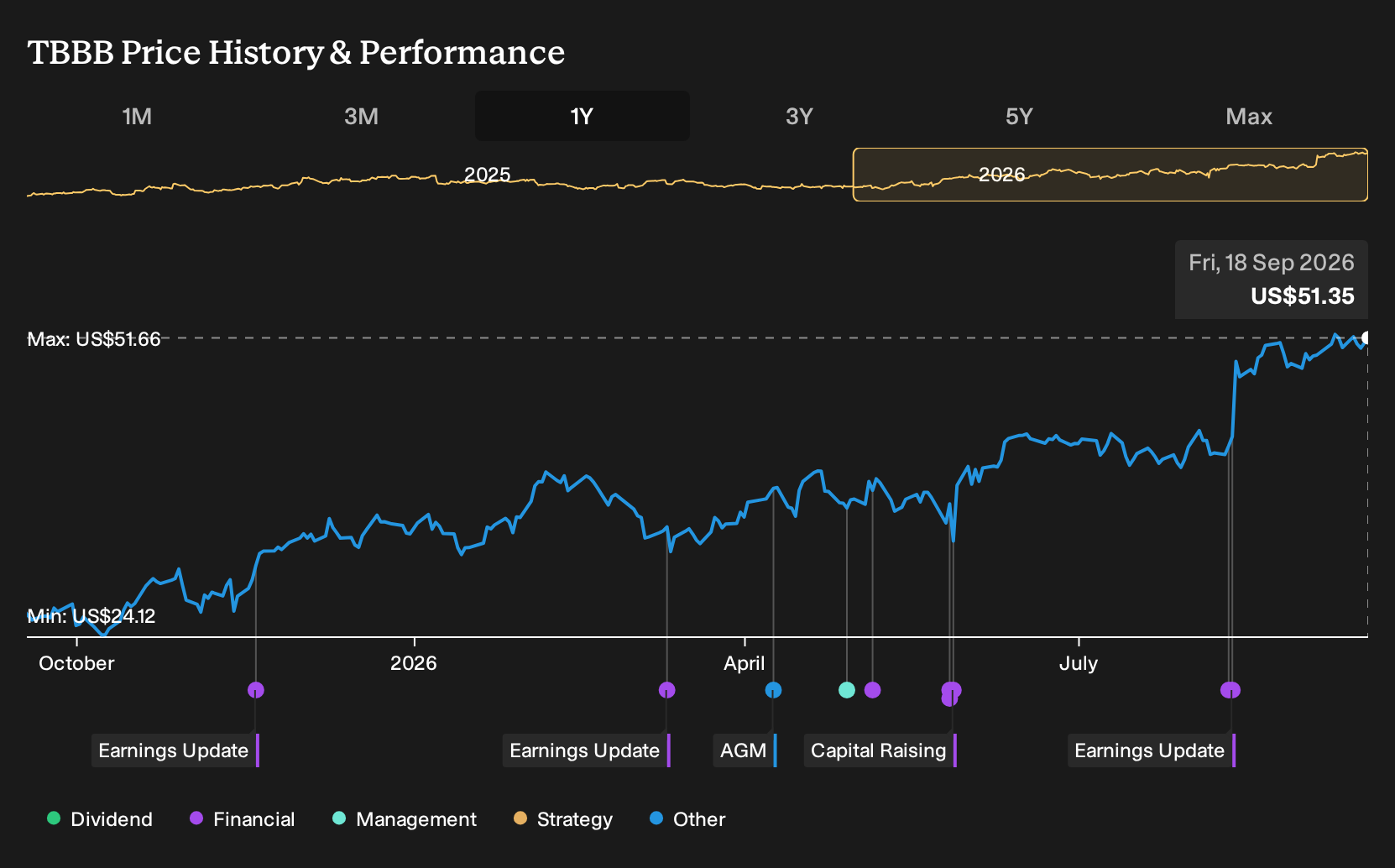Image resolution: width=1395 pixels, height=868 pixels.
Task: Click the Max: US$51.66 label
Action: pos(94,339)
